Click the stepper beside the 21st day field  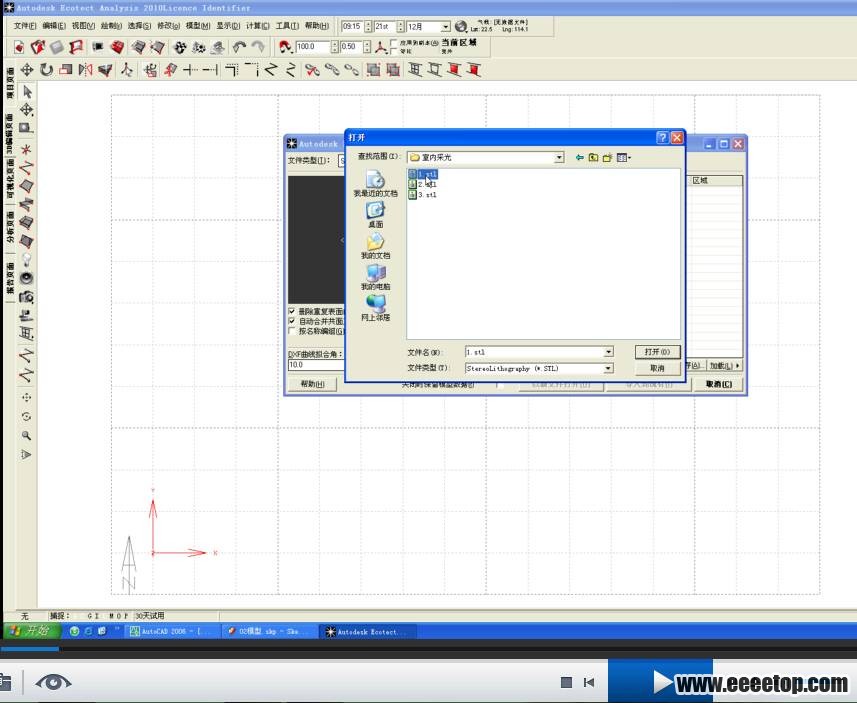(400, 27)
